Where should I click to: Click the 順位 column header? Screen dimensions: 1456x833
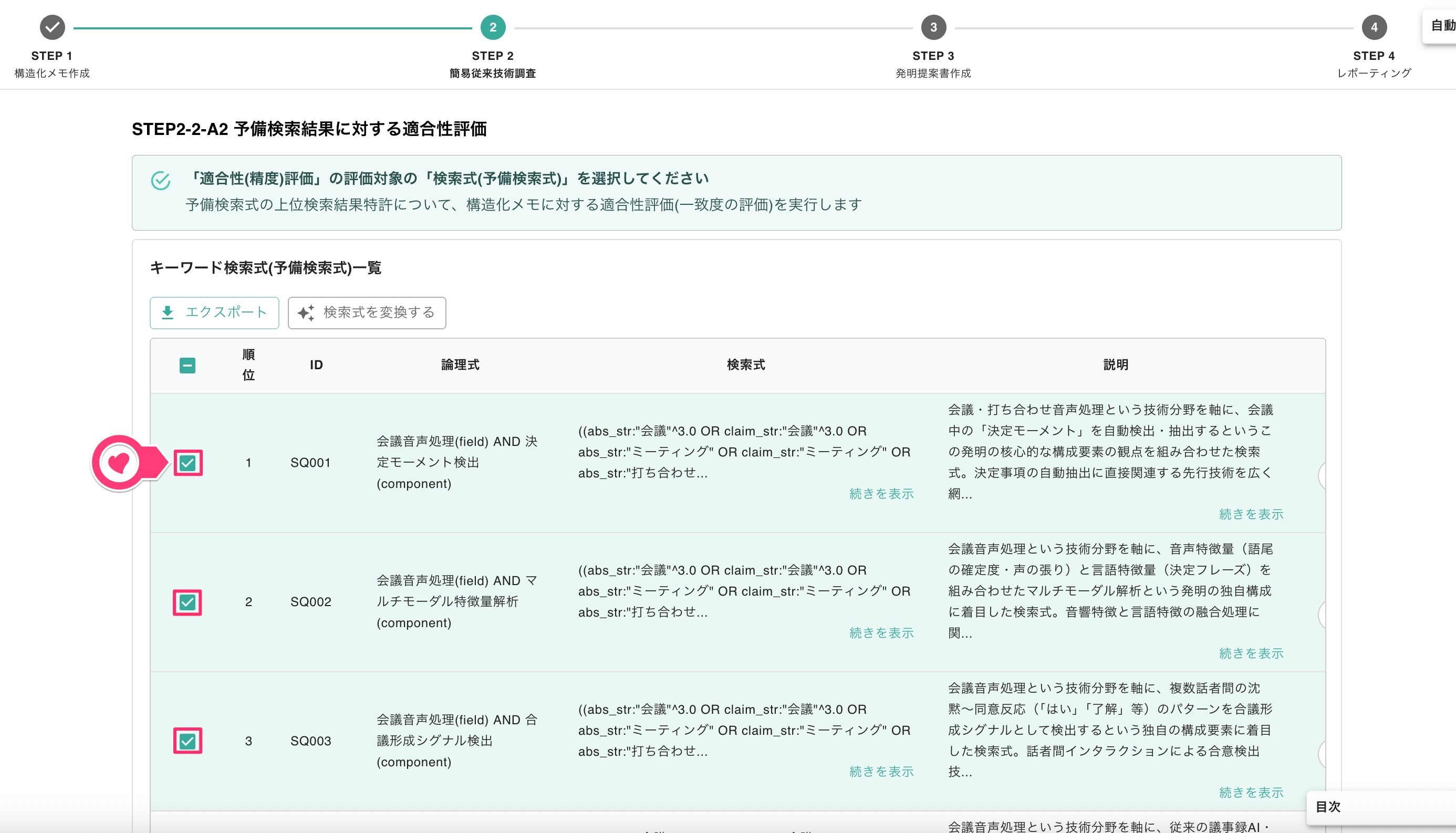[x=248, y=365]
